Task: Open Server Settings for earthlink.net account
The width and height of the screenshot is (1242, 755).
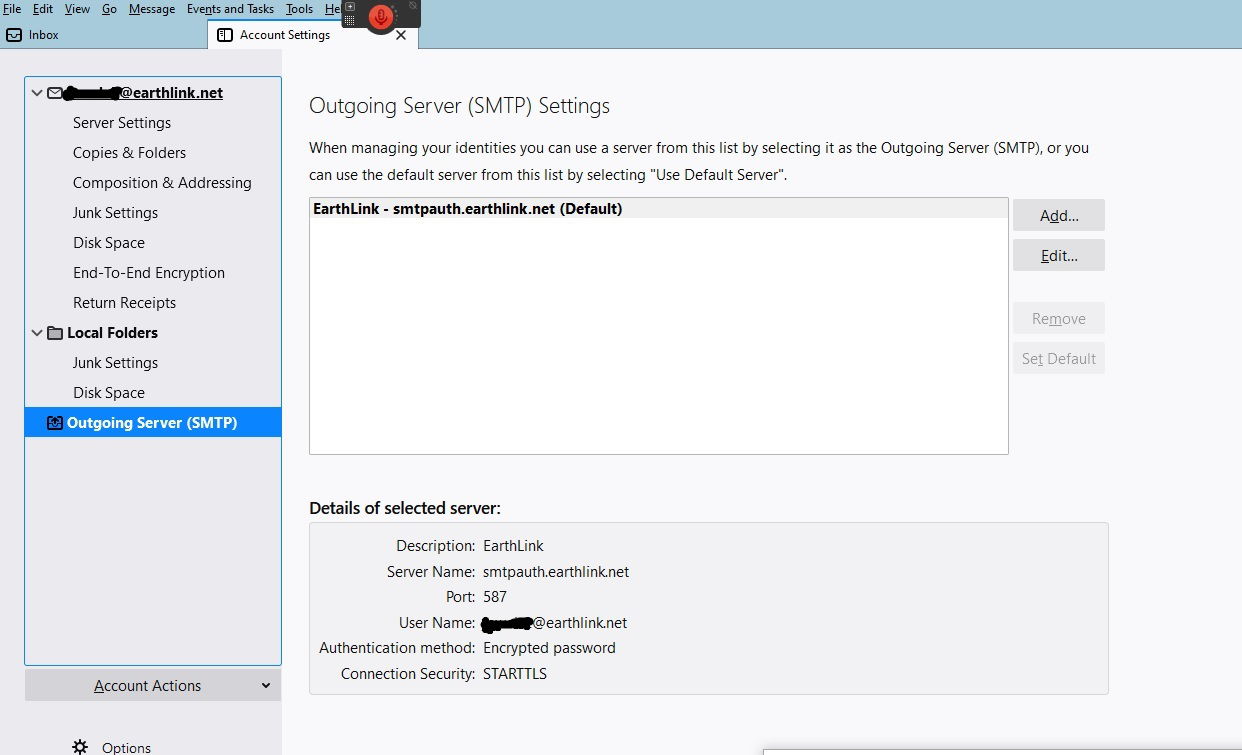Action: point(122,123)
